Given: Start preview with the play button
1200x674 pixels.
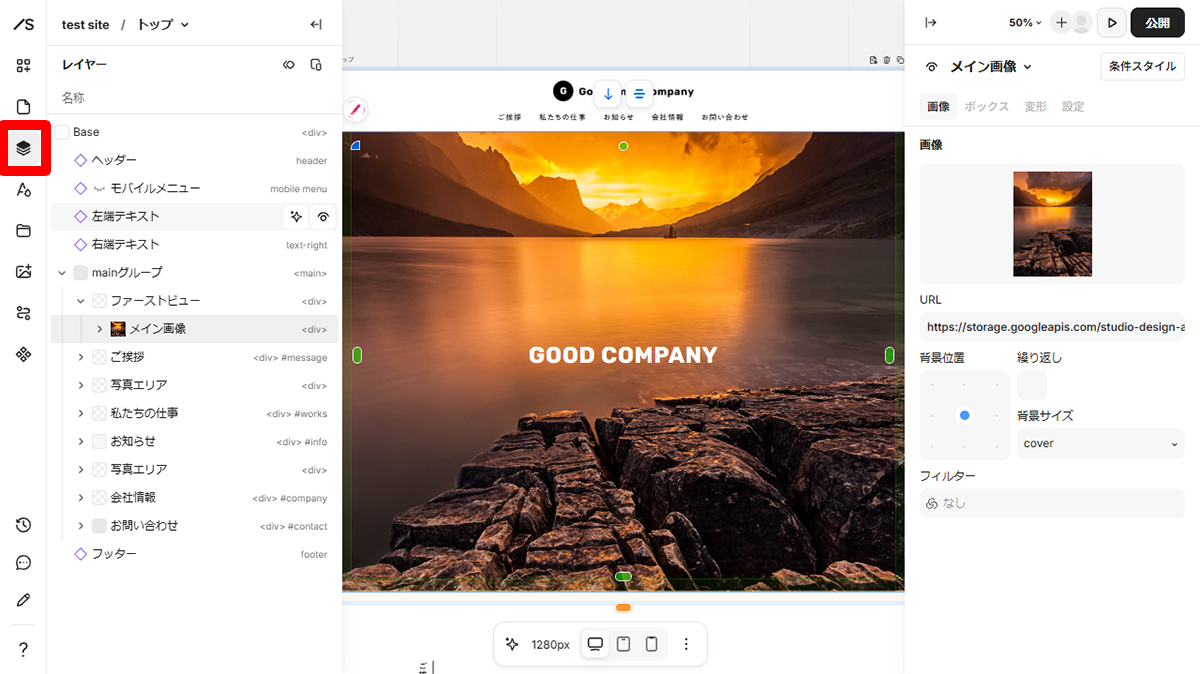Looking at the screenshot, I should point(1111,22).
